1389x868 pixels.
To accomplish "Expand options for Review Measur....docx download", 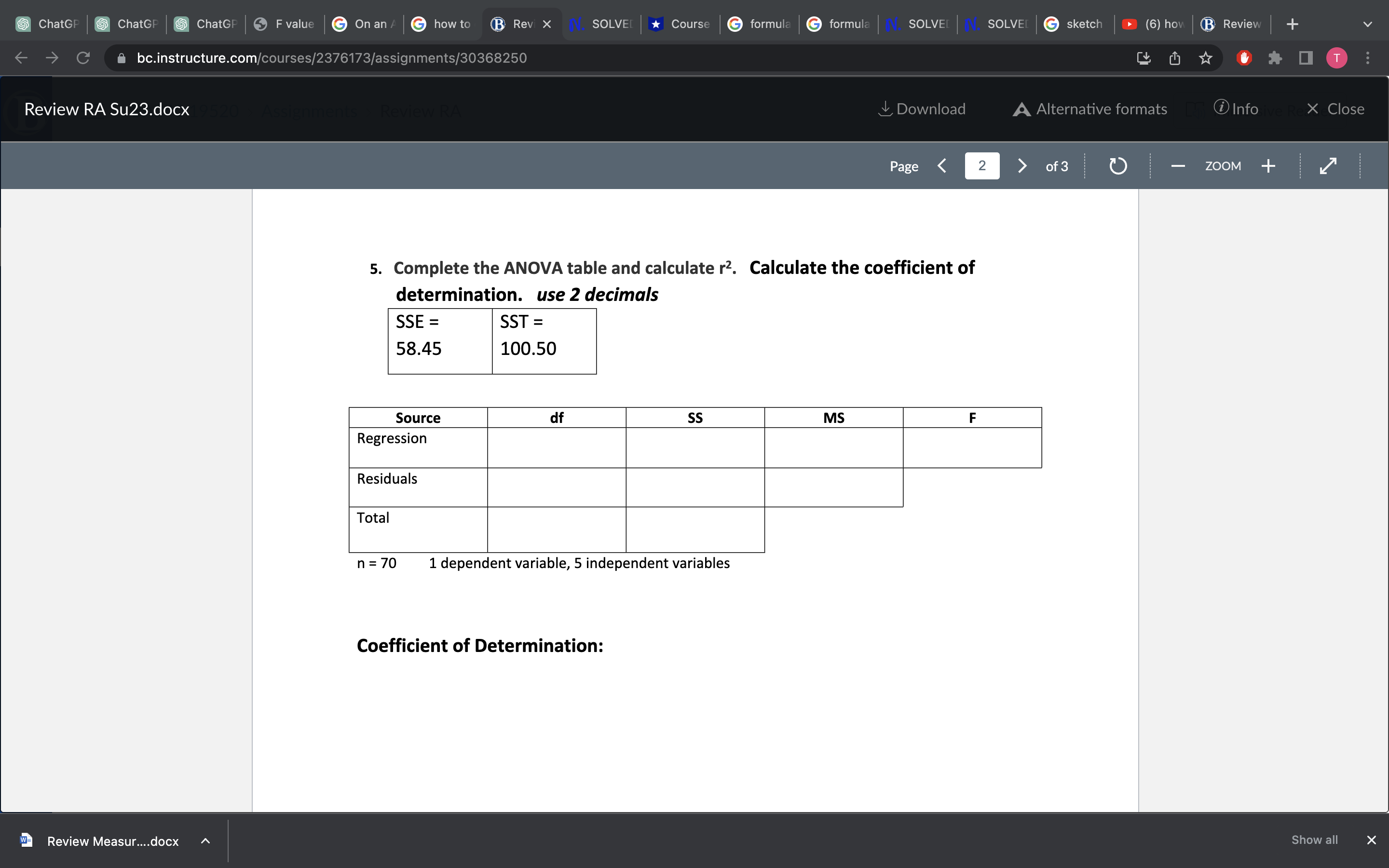I will click(x=205, y=841).
